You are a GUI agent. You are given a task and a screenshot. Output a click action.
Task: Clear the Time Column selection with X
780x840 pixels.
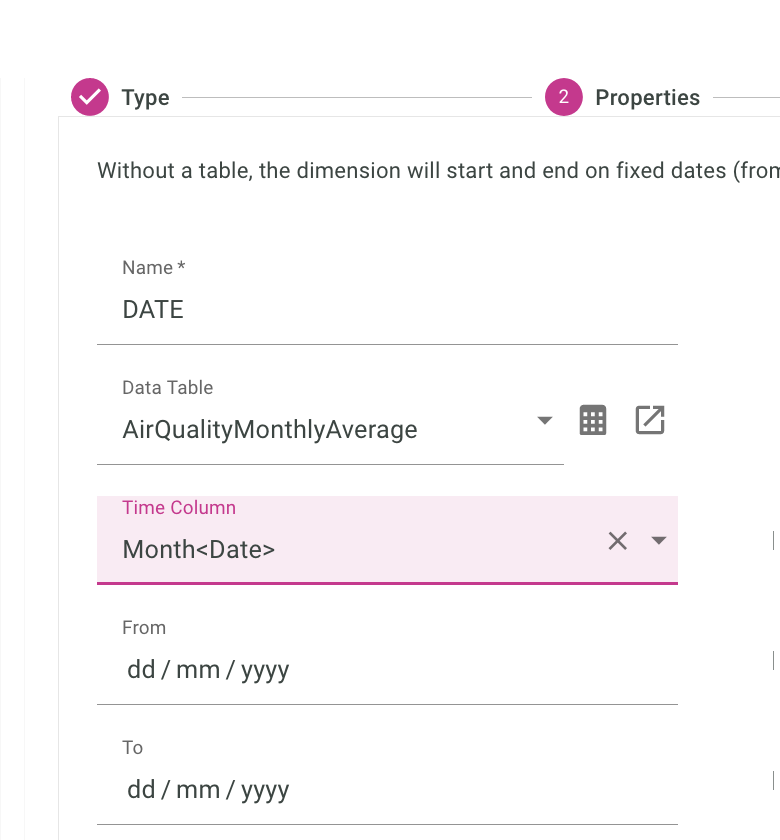(x=618, y=541)
